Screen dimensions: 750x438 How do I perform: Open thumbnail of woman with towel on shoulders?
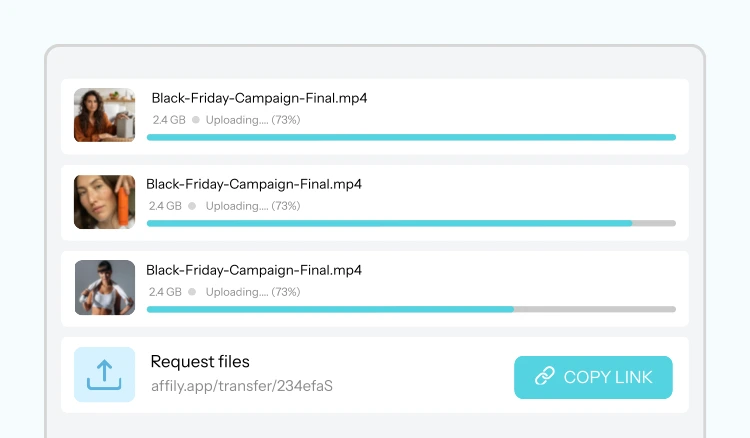coord(104,288)
